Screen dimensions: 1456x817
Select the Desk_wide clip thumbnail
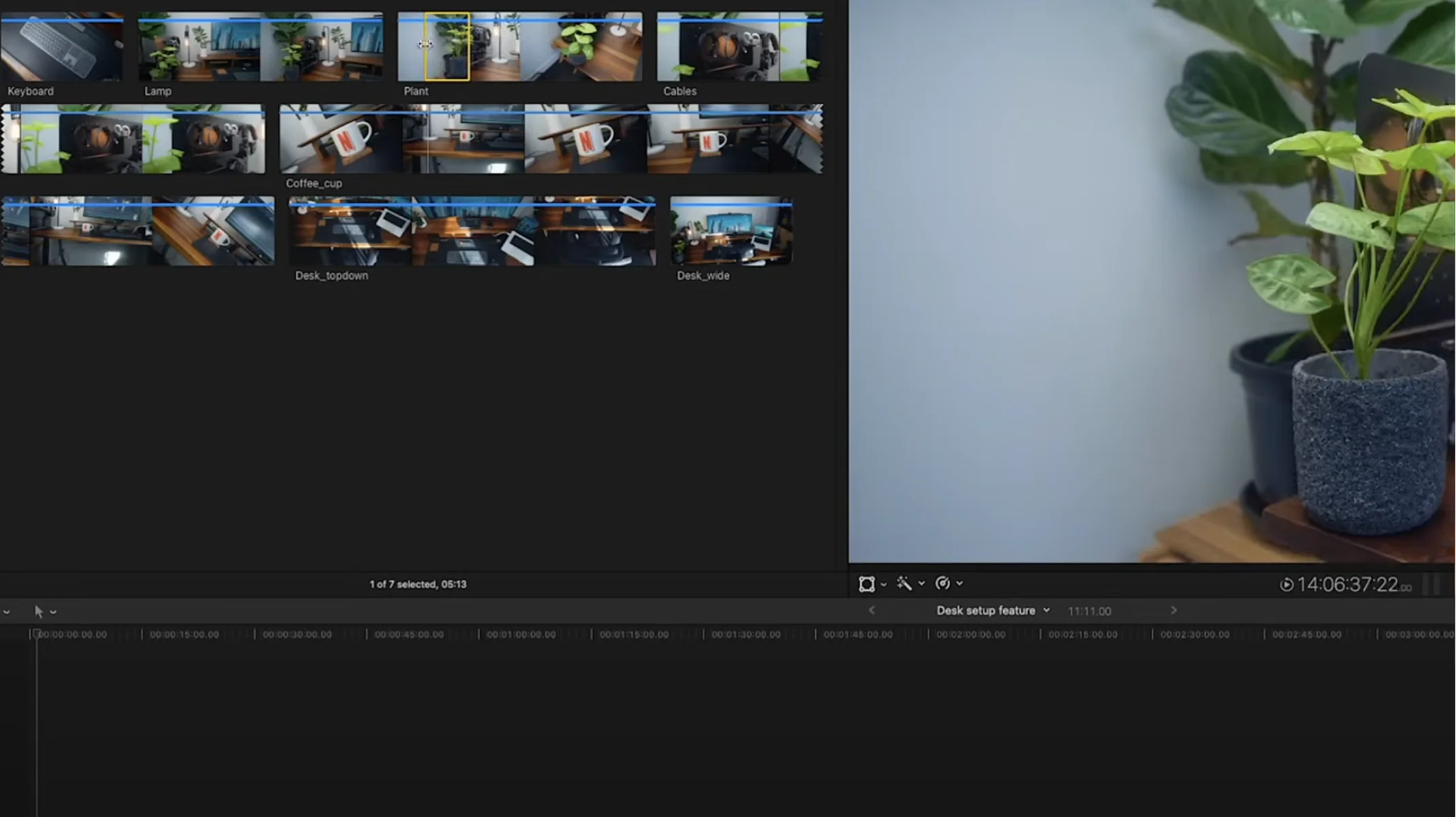coord(731,231)
